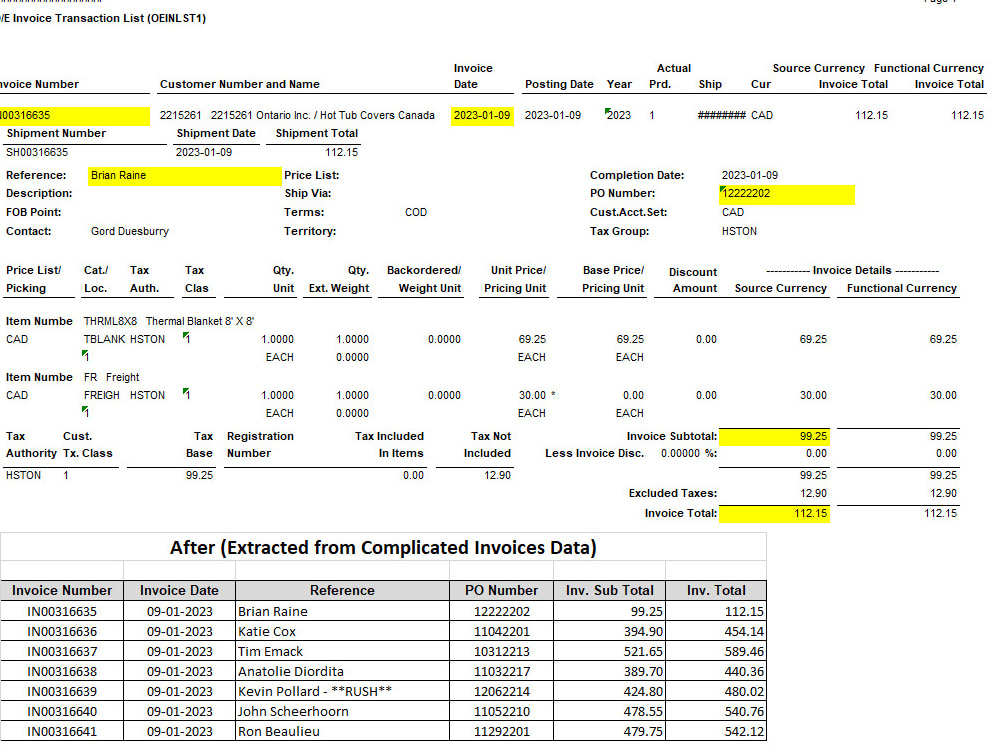
Task: Select table cell IN00316639
Action: tap(62, 691)
